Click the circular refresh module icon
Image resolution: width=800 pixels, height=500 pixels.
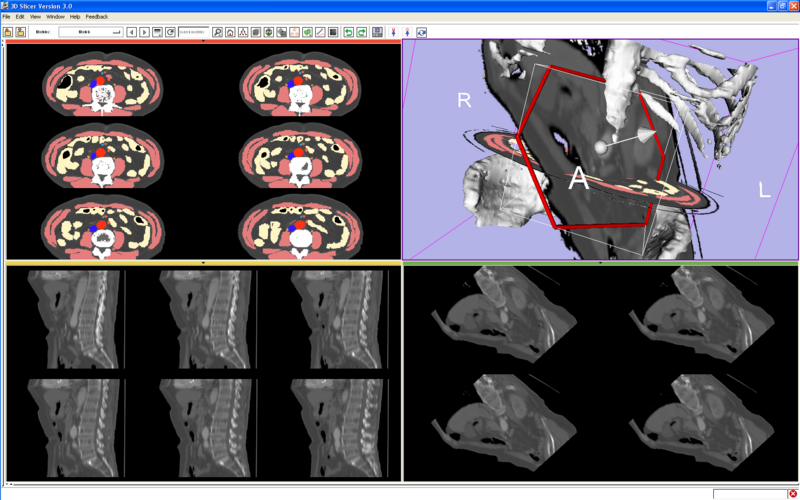coord(170,32)
